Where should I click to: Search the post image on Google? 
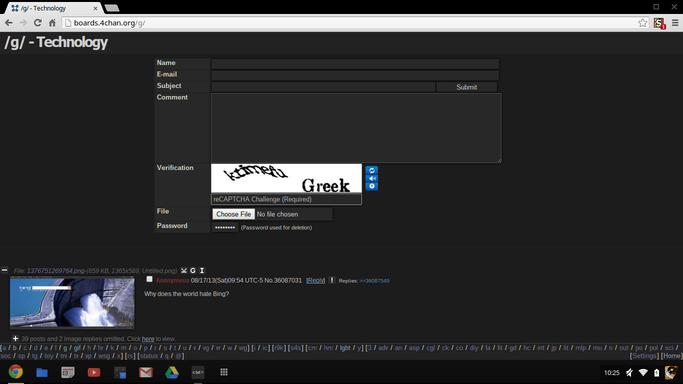[193, 271]
